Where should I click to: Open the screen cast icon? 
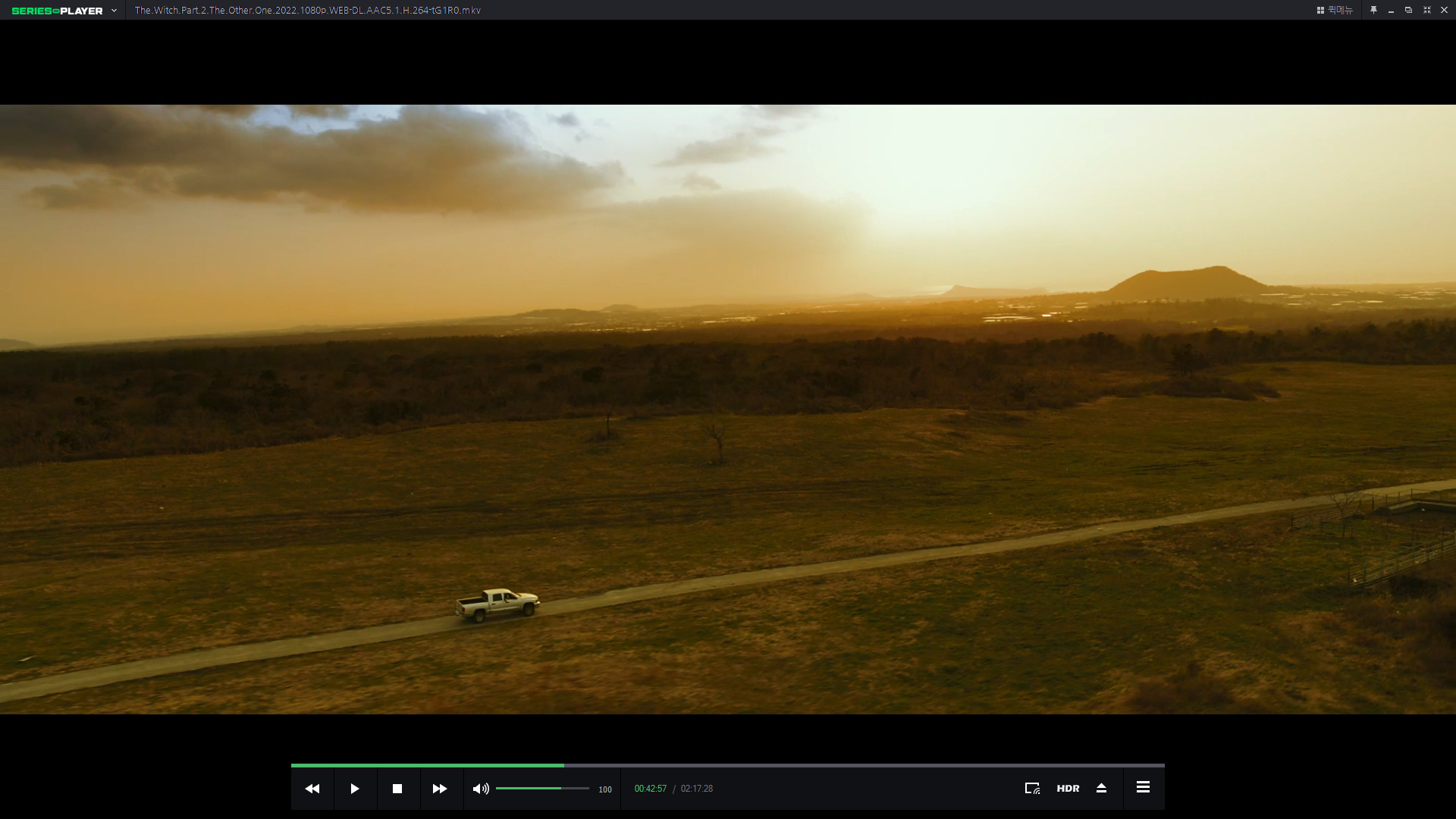[1032, 789]
